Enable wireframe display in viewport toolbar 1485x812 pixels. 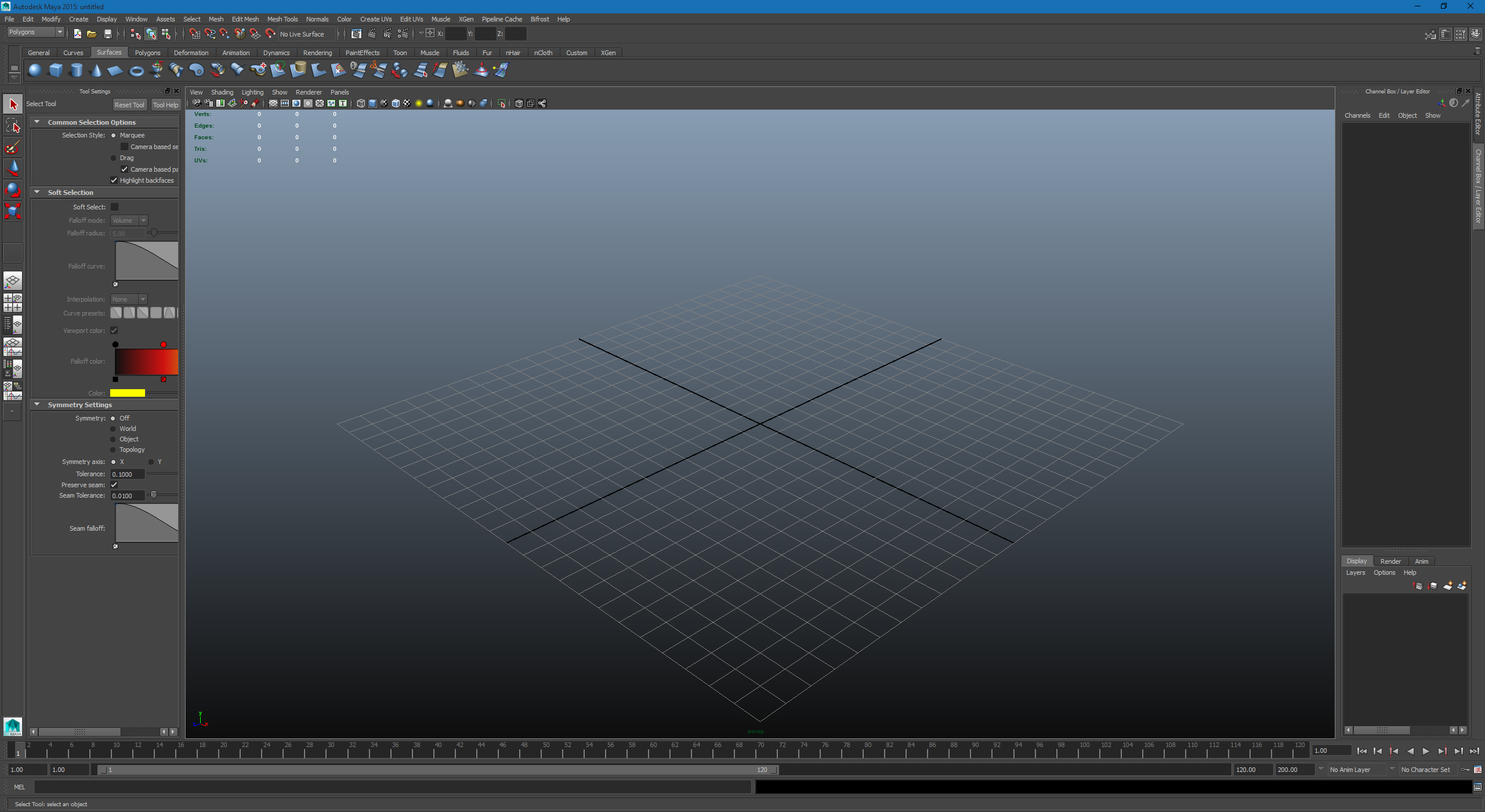pyautogui.click(x=361, y=103)
